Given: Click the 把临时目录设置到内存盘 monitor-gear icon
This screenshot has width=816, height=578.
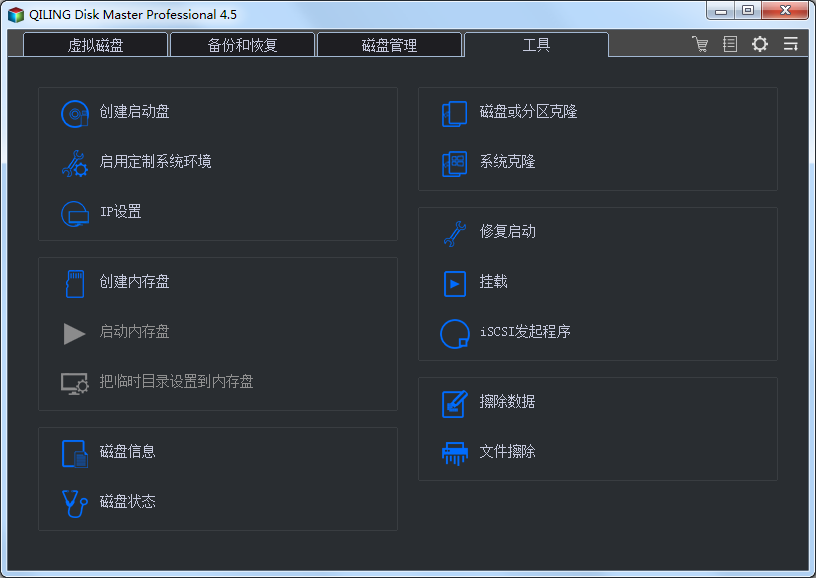Looking at the screenshot, I should pyautogui.click(x=74, y=384).
